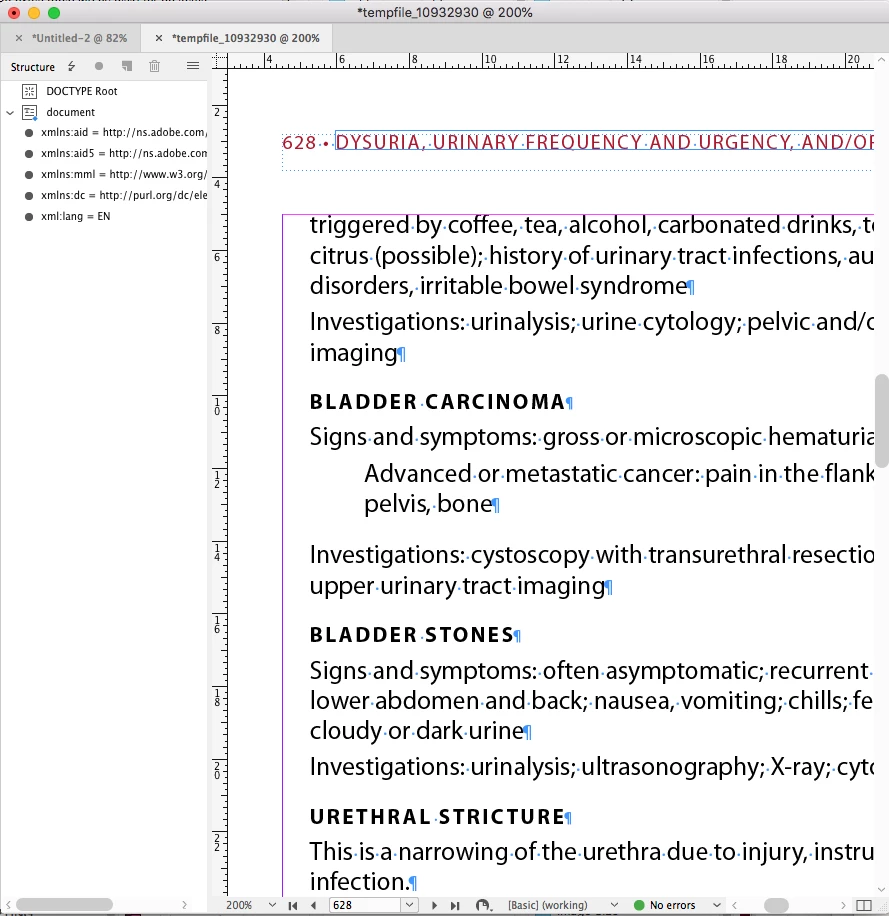Image resolution: width=889 pixels, height=916 pixels.
Task: Go to previous page arrow
Action: (x=314, y=905)
